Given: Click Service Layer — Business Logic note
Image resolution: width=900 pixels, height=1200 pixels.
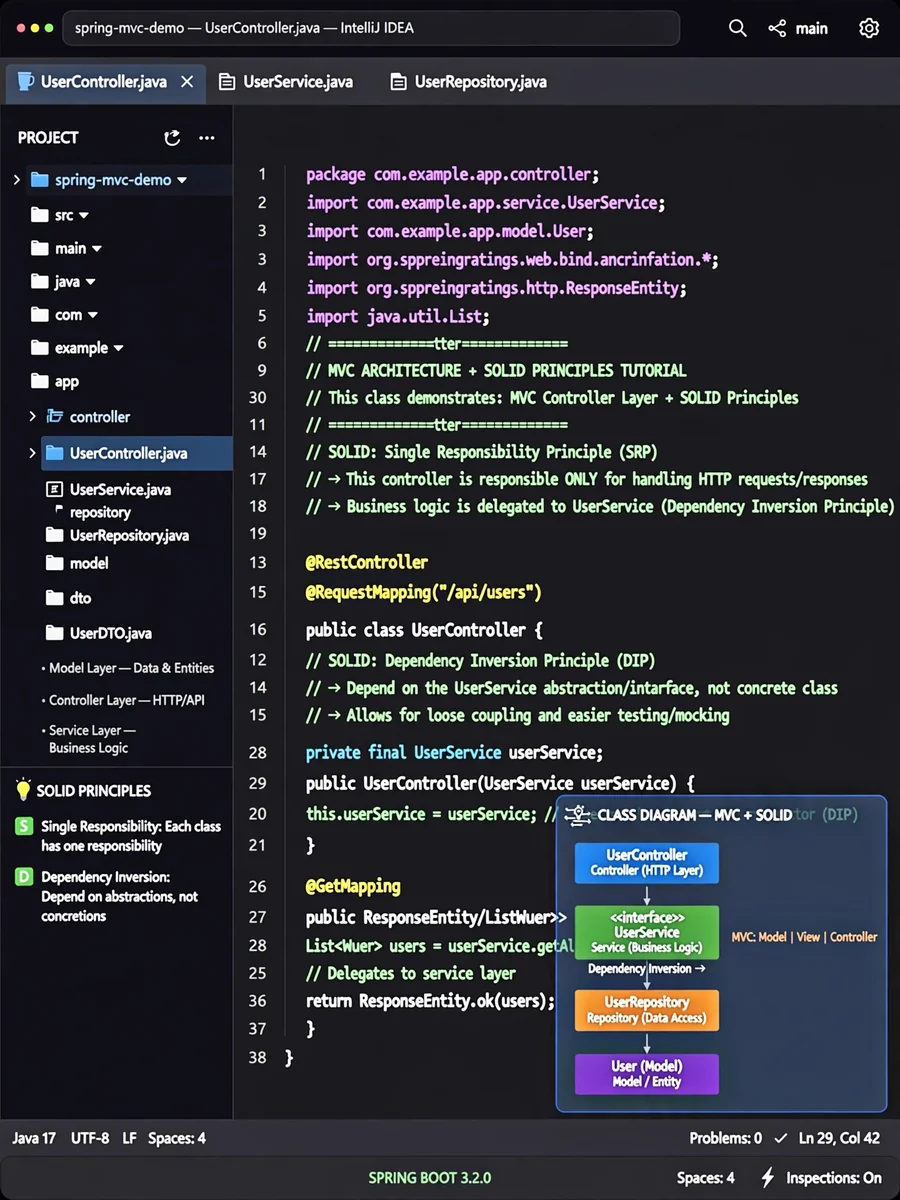Looking at the screenshot, I should coord(92,739).
